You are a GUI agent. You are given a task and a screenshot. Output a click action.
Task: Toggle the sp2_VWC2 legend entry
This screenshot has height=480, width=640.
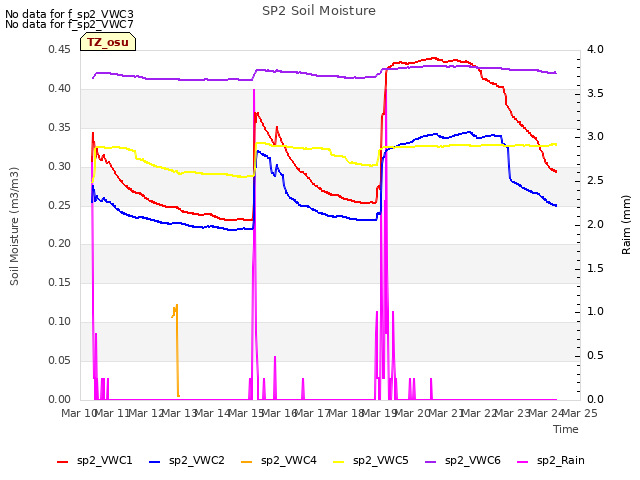click(187, 461)
